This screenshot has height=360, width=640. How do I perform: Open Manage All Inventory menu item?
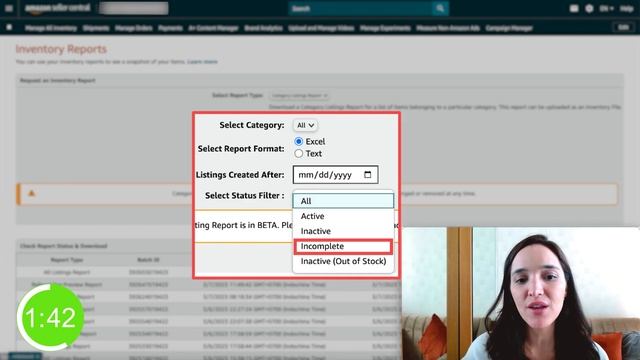[51, 28]
